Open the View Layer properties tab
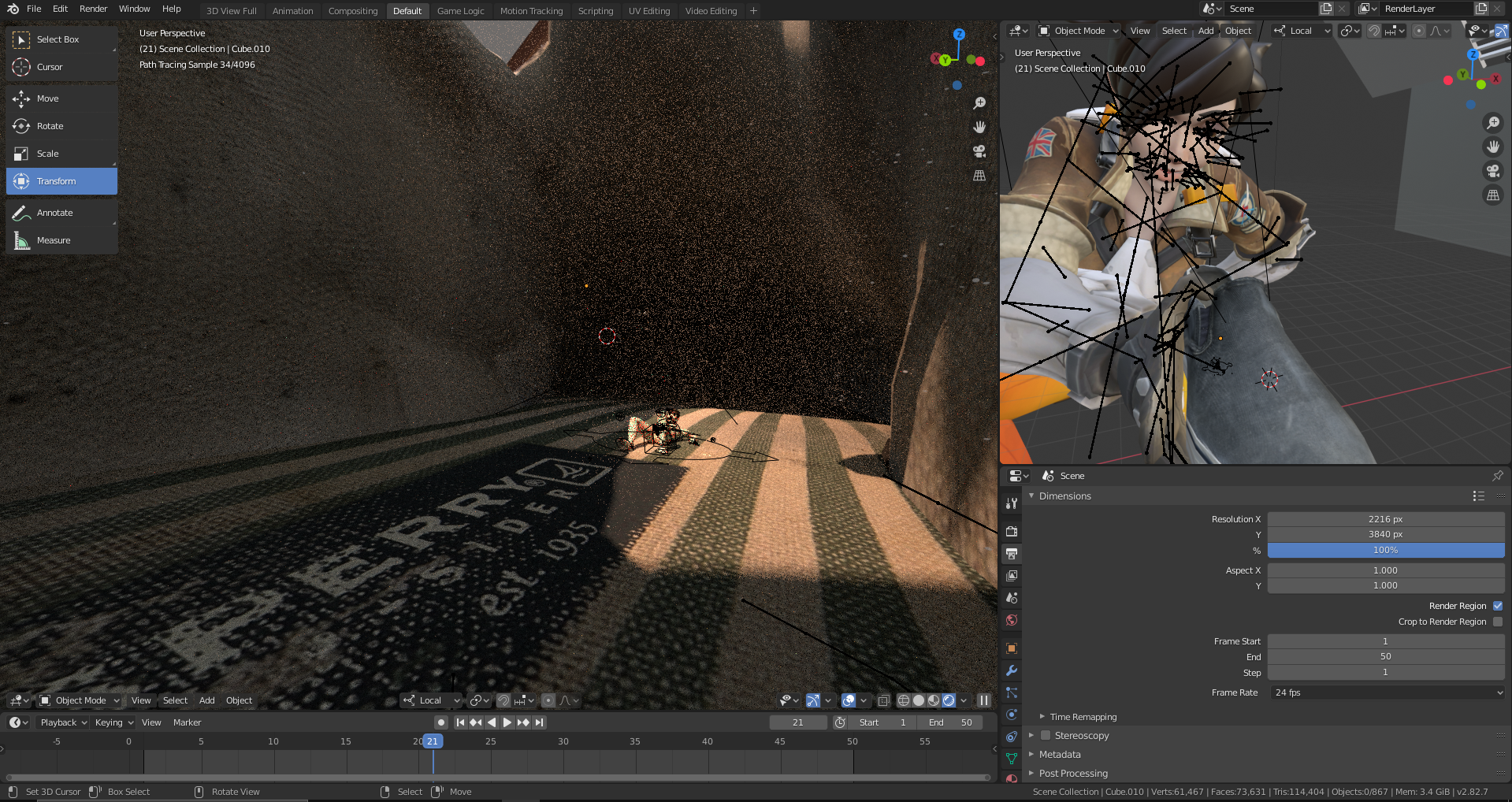Image resolution: width=1512 pixels, height=802 pixels. (1012, 576)
